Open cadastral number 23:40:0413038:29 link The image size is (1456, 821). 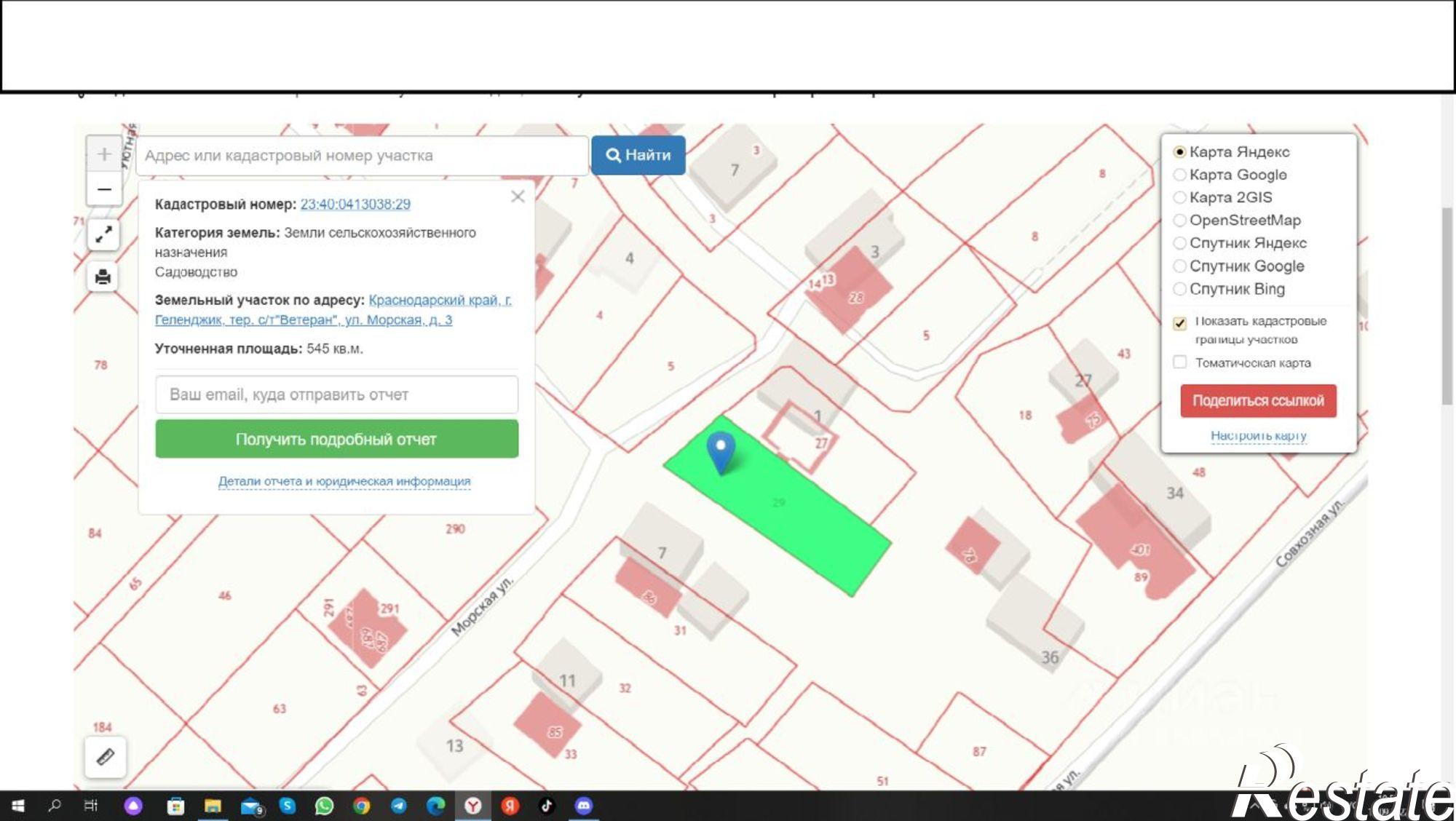(x=355, y=205)
